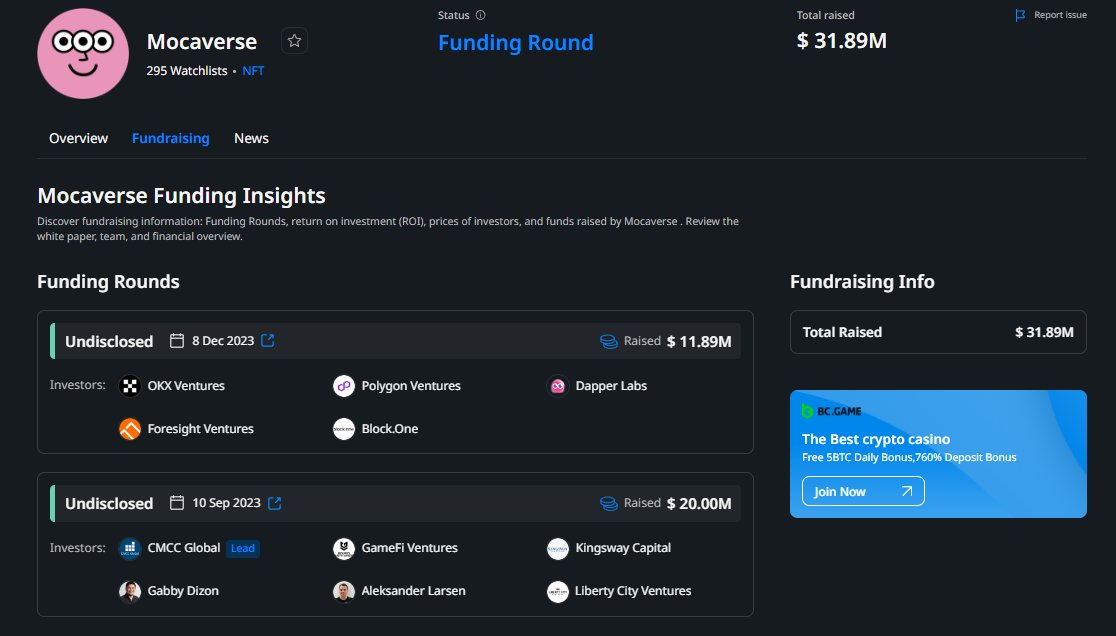Click the Foresight Ventures orange logo
1116x636 pixels.
[x=130, y=429]
